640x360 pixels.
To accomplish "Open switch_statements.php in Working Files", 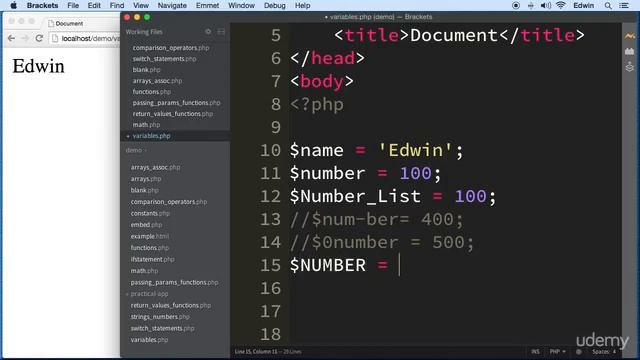I will click(164, 59).
